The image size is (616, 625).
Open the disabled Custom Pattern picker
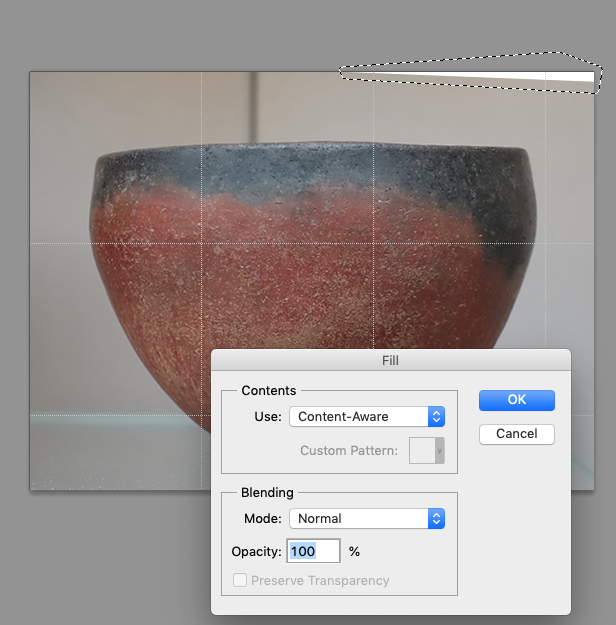(427, 450)
